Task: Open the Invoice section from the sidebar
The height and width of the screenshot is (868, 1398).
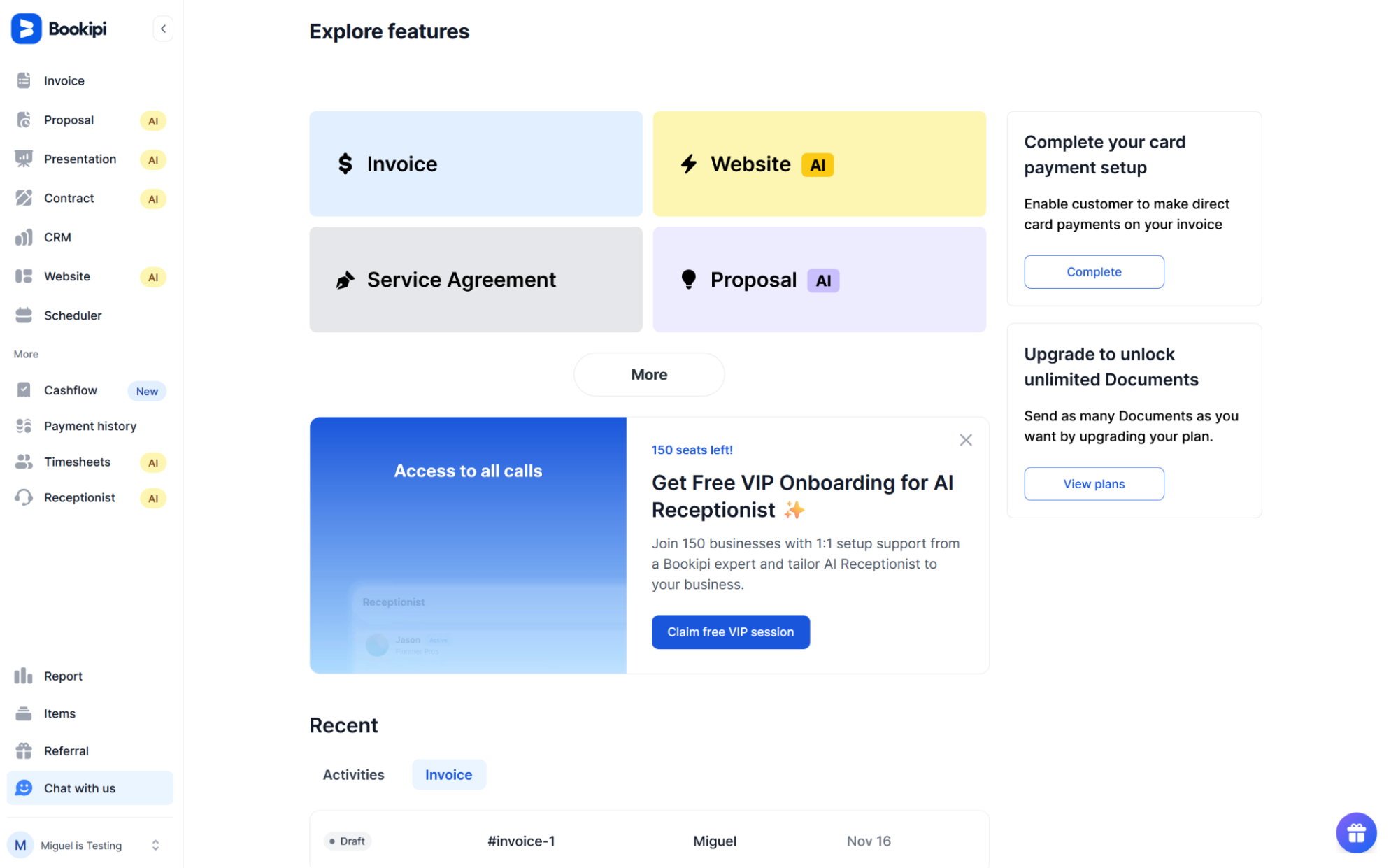Action: click(24, 80)
